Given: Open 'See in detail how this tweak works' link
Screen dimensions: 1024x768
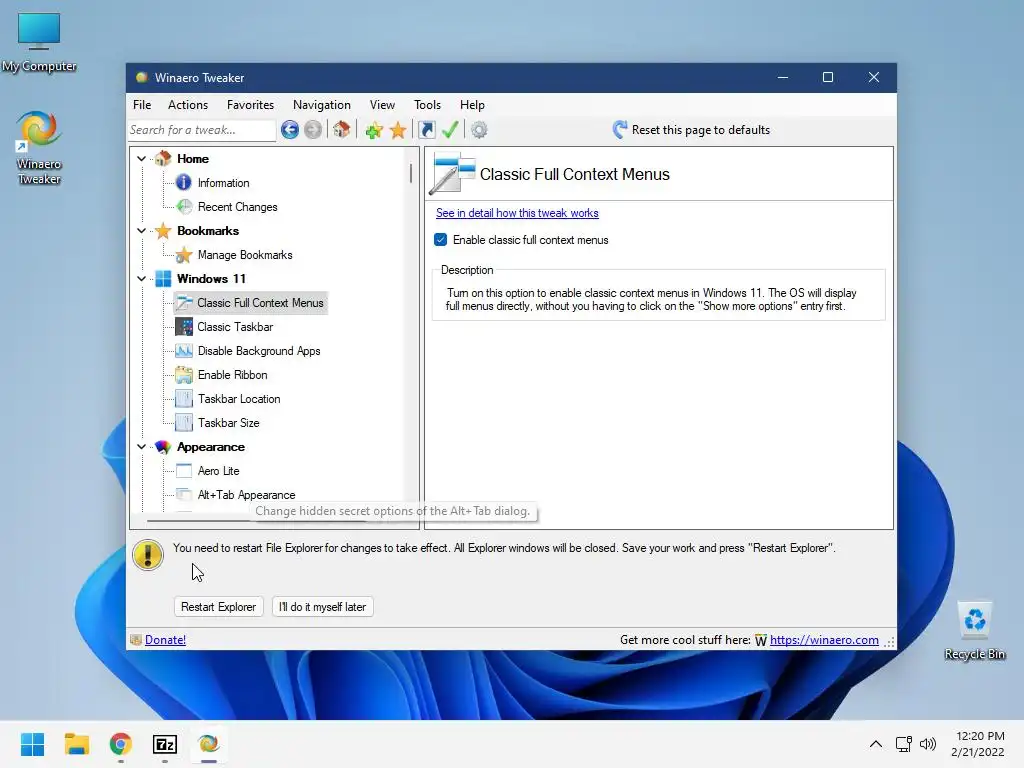Looking at the screenshot, I should click(517, 213).
